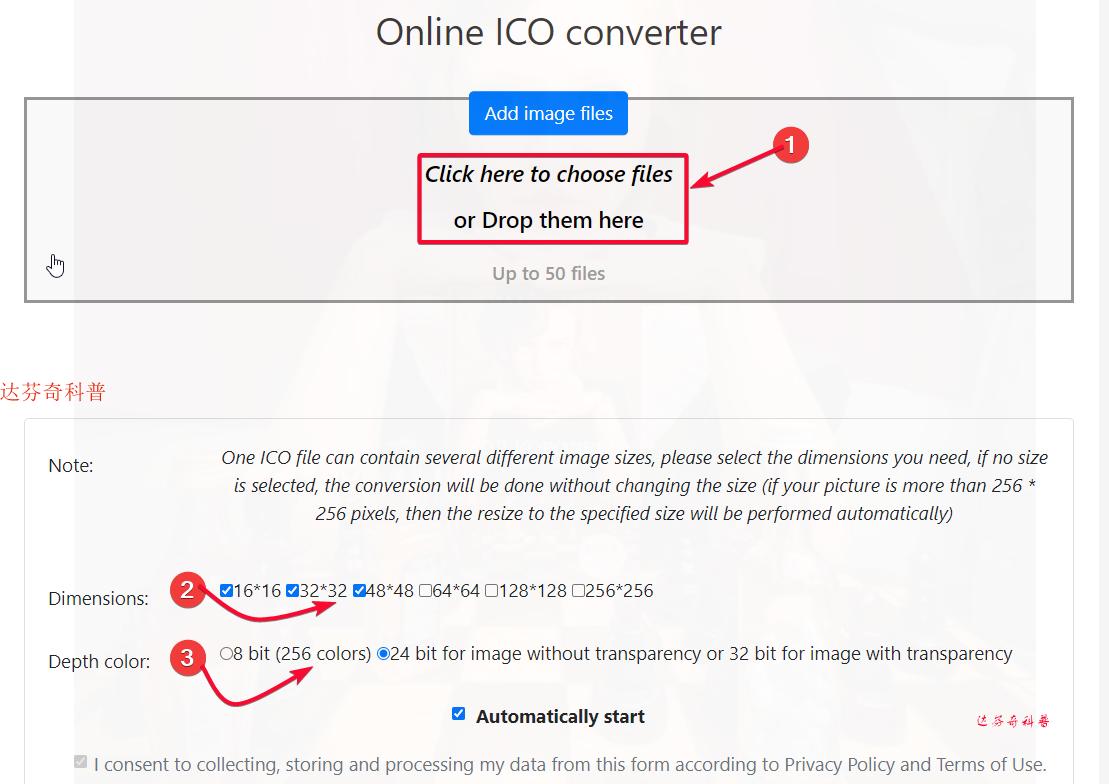Viewport: 1109px width, 784px height.
Task: Click the Online ICO converter heading
Action: click(x=548, y=32)
